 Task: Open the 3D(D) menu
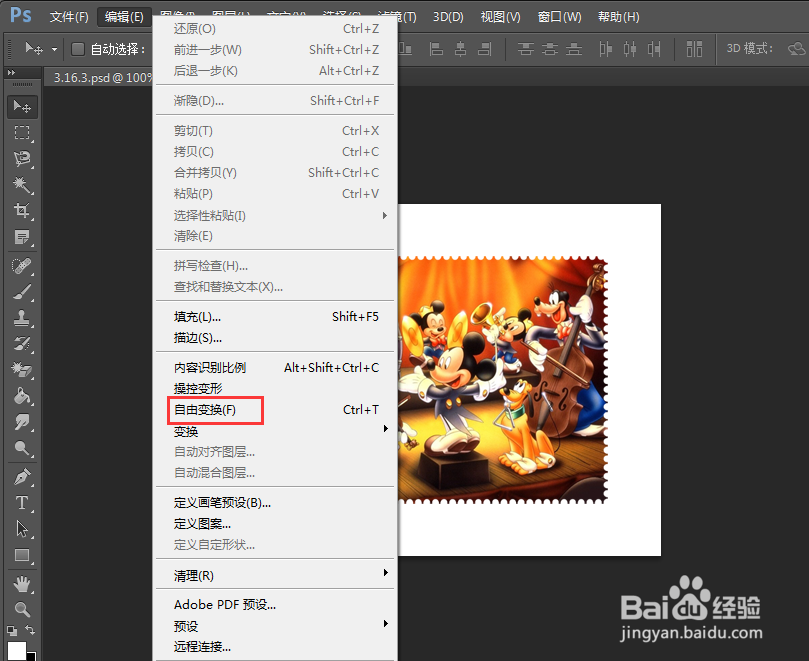448,17
